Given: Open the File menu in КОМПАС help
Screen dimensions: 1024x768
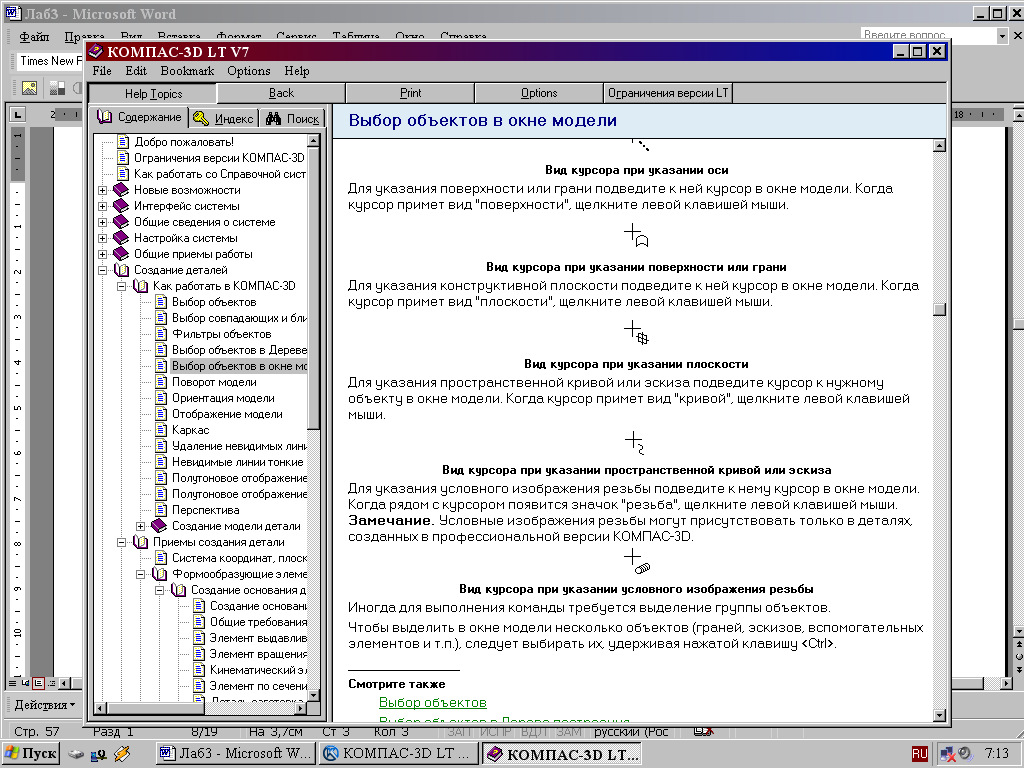Looking at the screenshot, I should pyautogui.click(x=102, y=71).
